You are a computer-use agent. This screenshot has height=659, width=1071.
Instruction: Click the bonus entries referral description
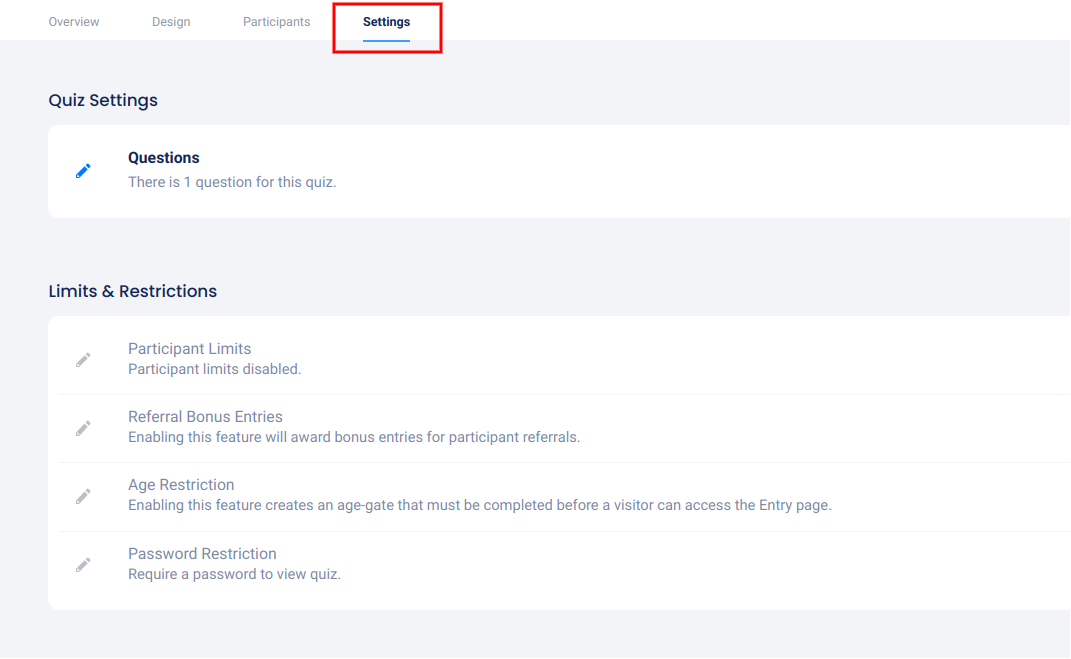pos(354,437)
